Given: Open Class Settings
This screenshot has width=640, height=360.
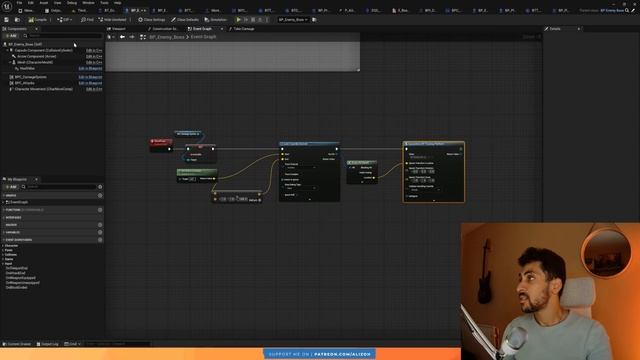Looking at the screenshot, I should [151, 20].
